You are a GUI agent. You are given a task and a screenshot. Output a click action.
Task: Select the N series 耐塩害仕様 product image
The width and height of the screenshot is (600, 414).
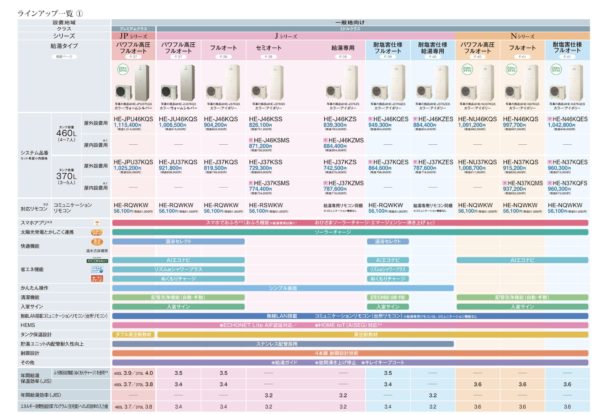pos(567,83)
